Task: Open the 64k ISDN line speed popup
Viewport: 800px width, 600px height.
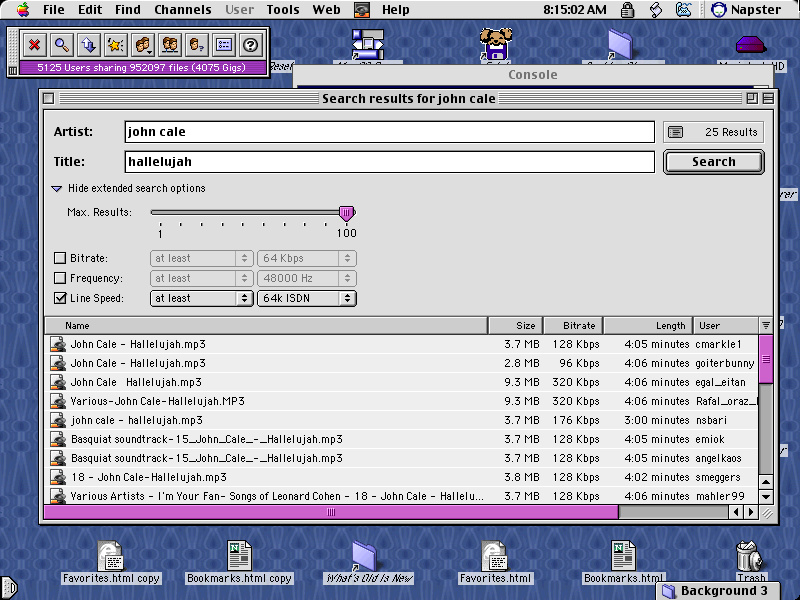Action: (307, 298)
